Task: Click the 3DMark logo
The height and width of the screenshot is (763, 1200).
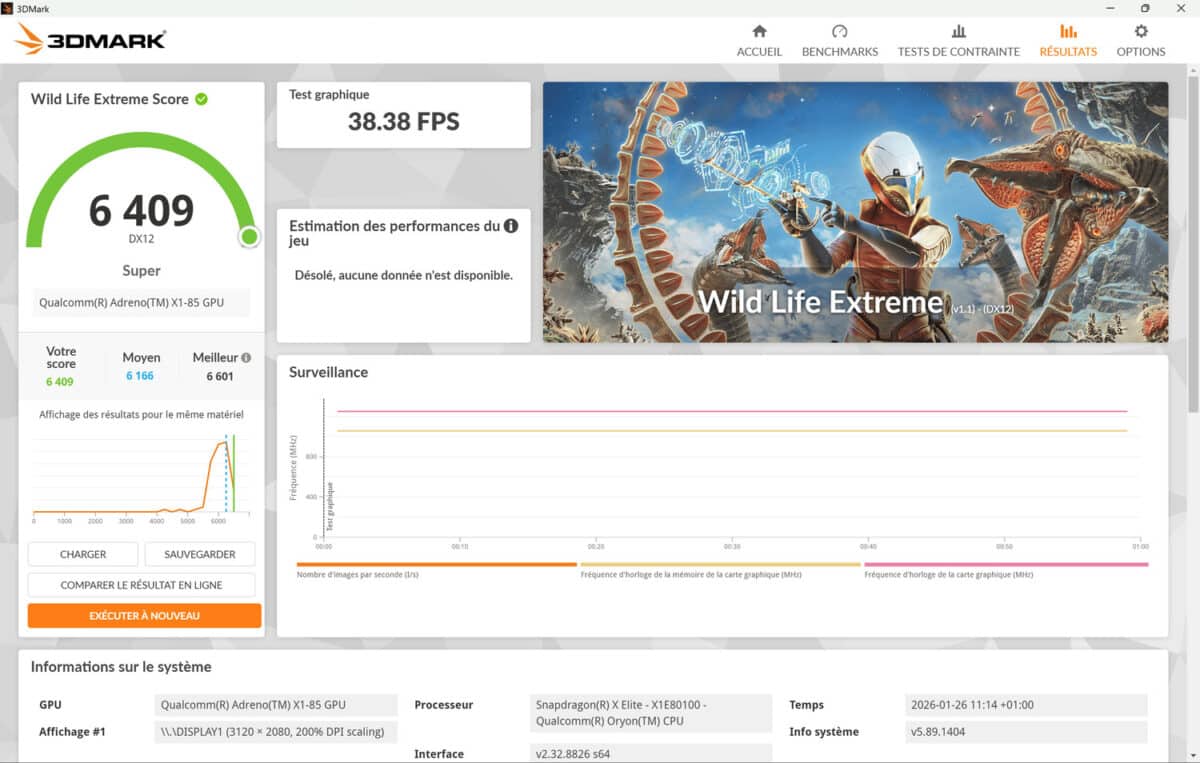Action: [91, 39]
